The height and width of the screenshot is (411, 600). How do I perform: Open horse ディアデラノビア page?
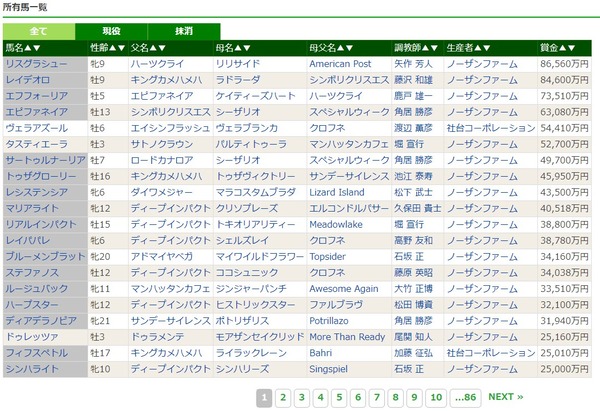coord(41,321)
